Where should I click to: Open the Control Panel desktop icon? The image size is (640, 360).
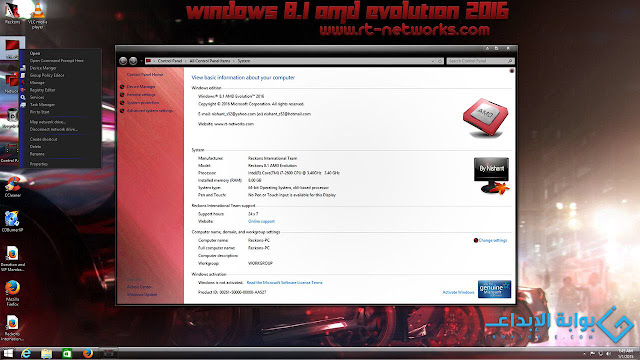(11, 153)
